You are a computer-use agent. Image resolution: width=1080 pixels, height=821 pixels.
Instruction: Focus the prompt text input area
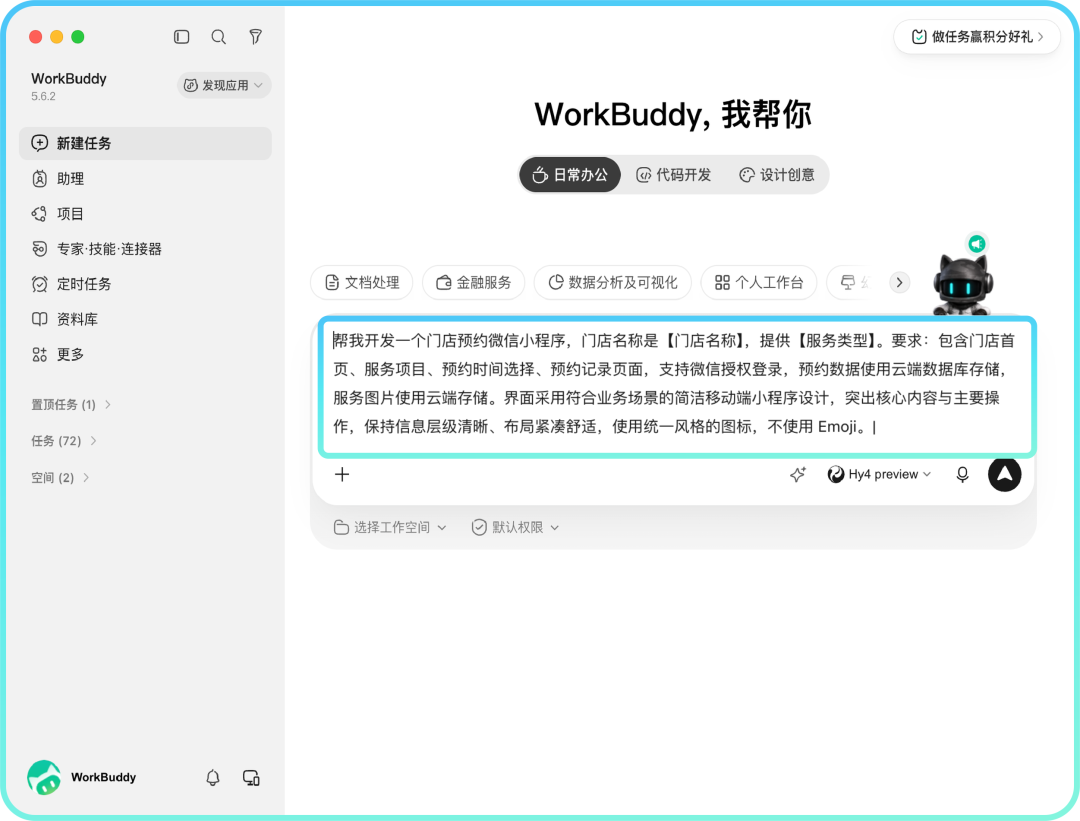[x=677, y=386]
